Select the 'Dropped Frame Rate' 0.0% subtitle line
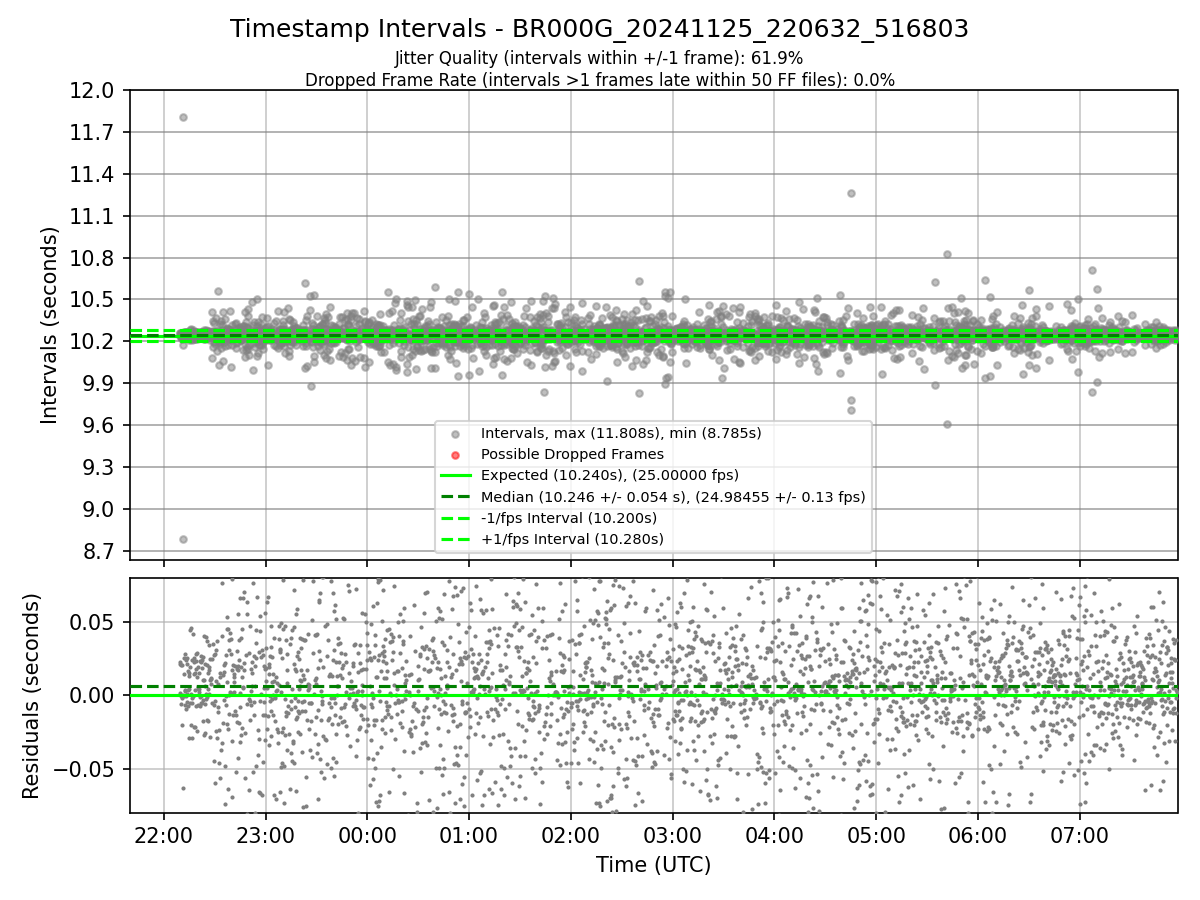The image size is (1200, 900). coord(599,80)
